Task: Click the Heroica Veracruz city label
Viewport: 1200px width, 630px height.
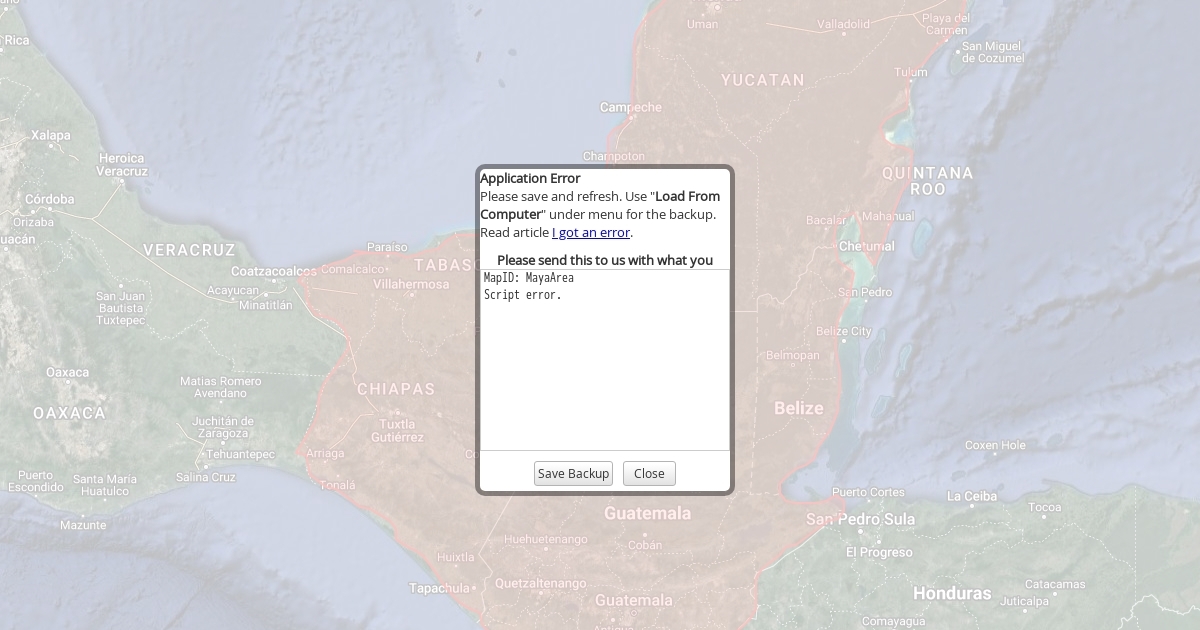Action: 122,165
